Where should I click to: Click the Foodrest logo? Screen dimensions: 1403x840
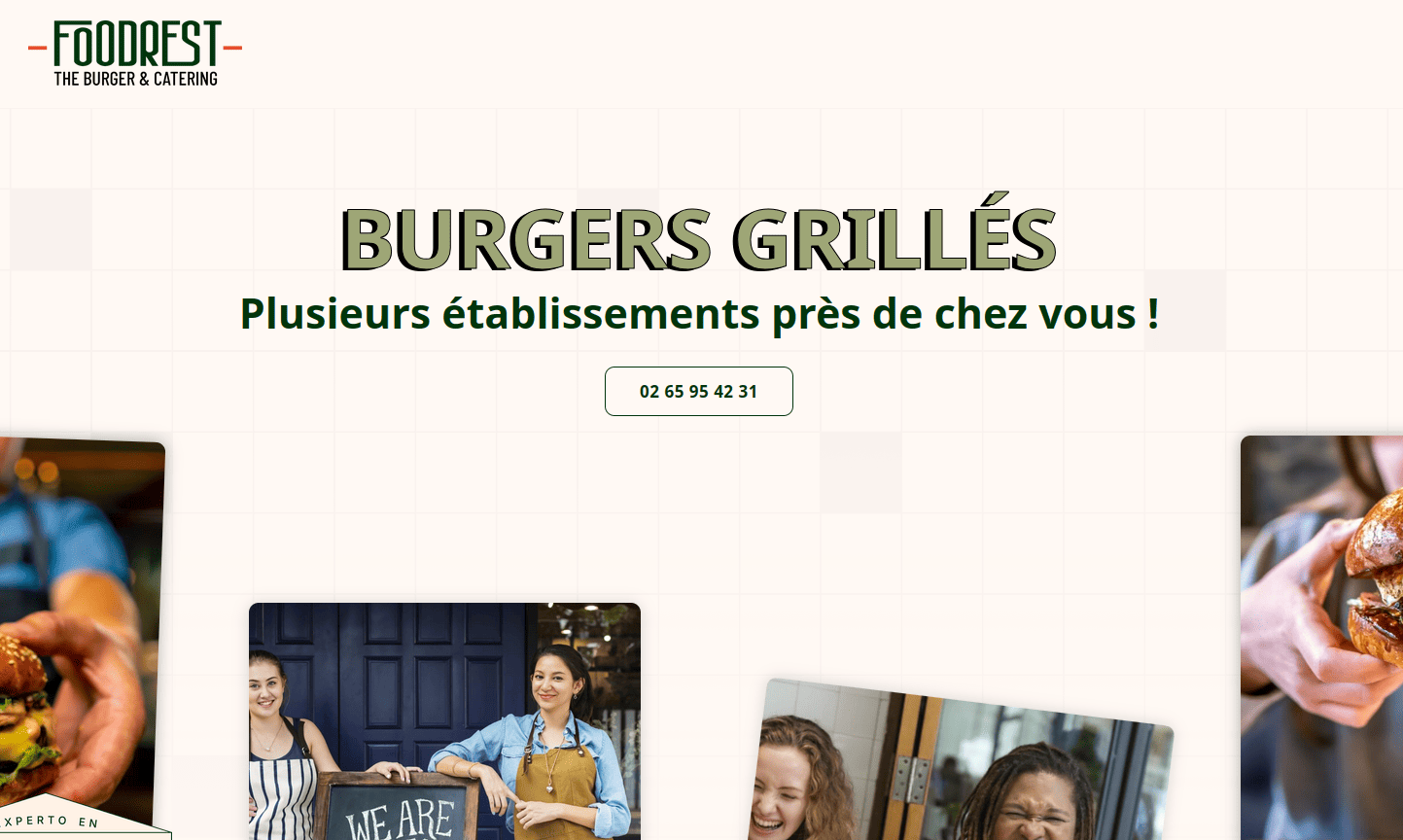pos(135,53)
